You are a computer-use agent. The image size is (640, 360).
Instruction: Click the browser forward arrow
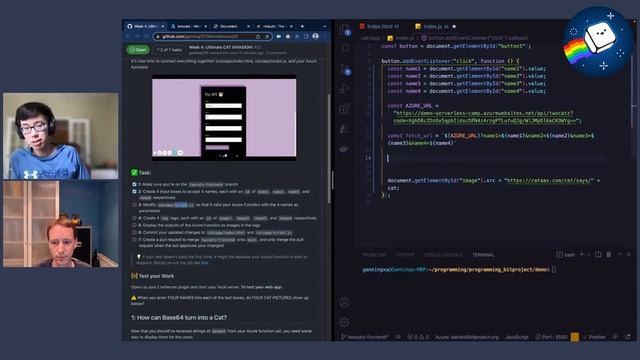(138, 36)
